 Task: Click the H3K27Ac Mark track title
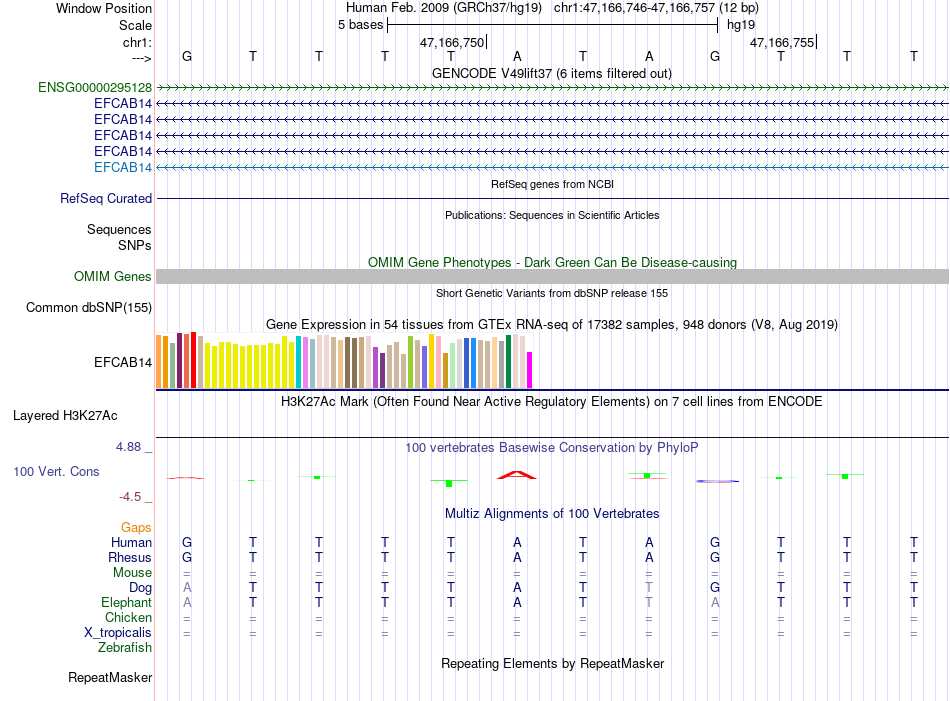point(552,401)
